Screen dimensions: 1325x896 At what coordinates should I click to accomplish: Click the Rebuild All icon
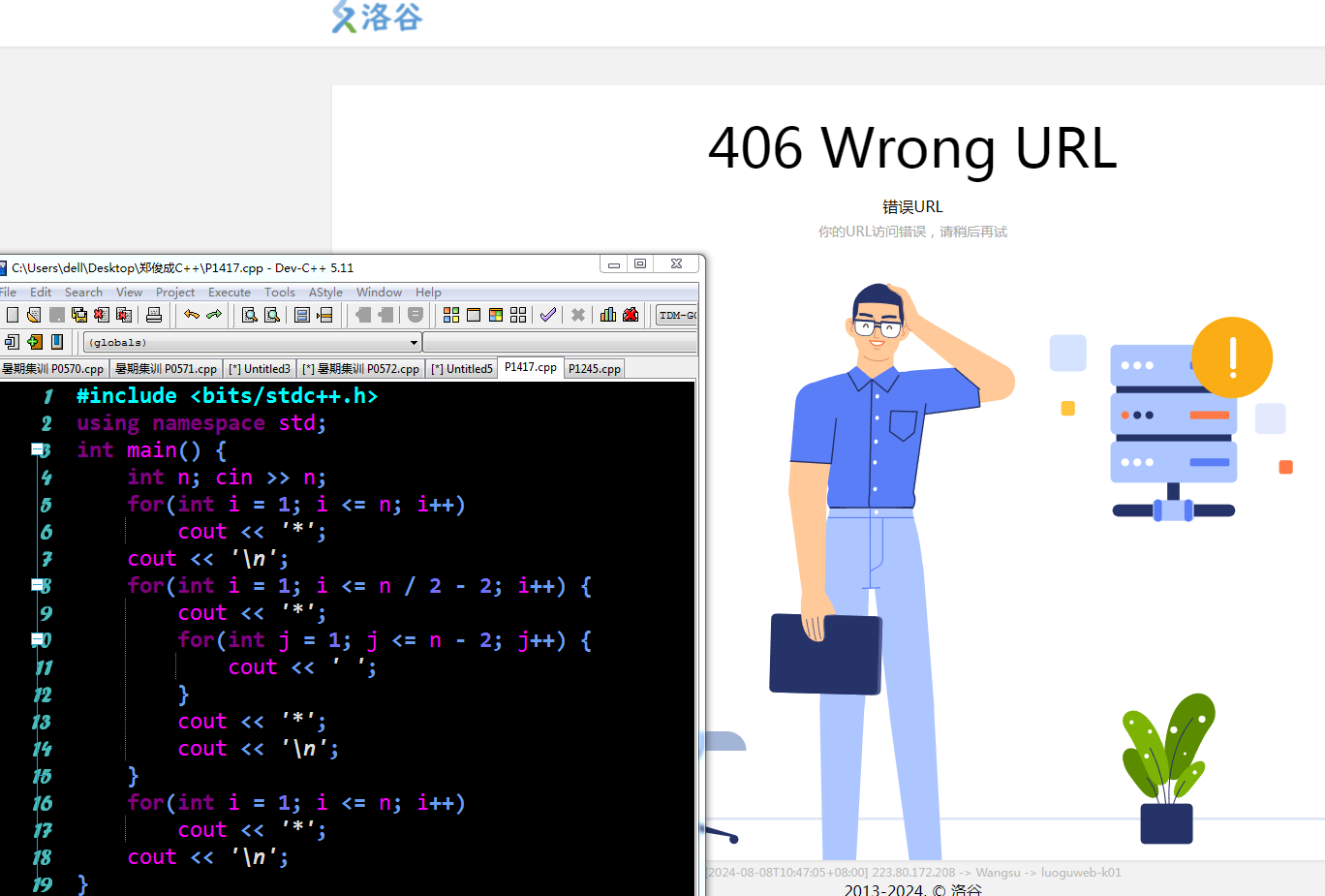518,315
